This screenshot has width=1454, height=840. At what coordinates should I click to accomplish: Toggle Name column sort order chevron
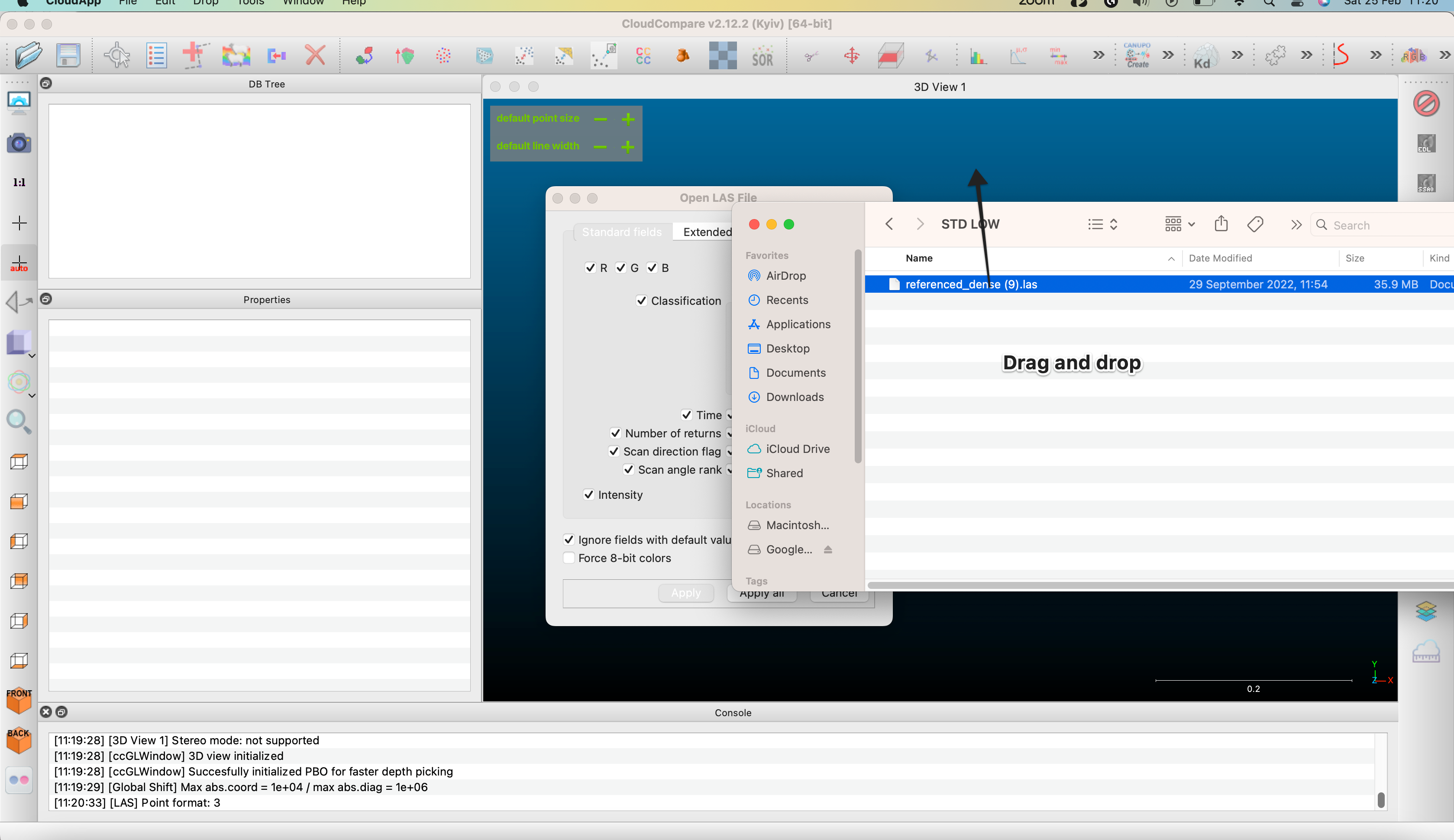pyautogui.click(x=1171, y=258)
